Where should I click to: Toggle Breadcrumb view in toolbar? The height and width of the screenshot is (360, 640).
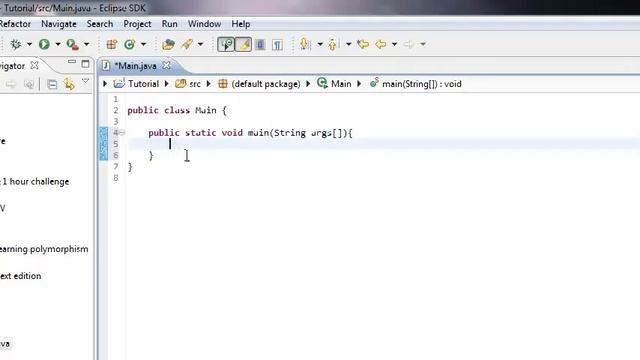click(x=226, y=44)
